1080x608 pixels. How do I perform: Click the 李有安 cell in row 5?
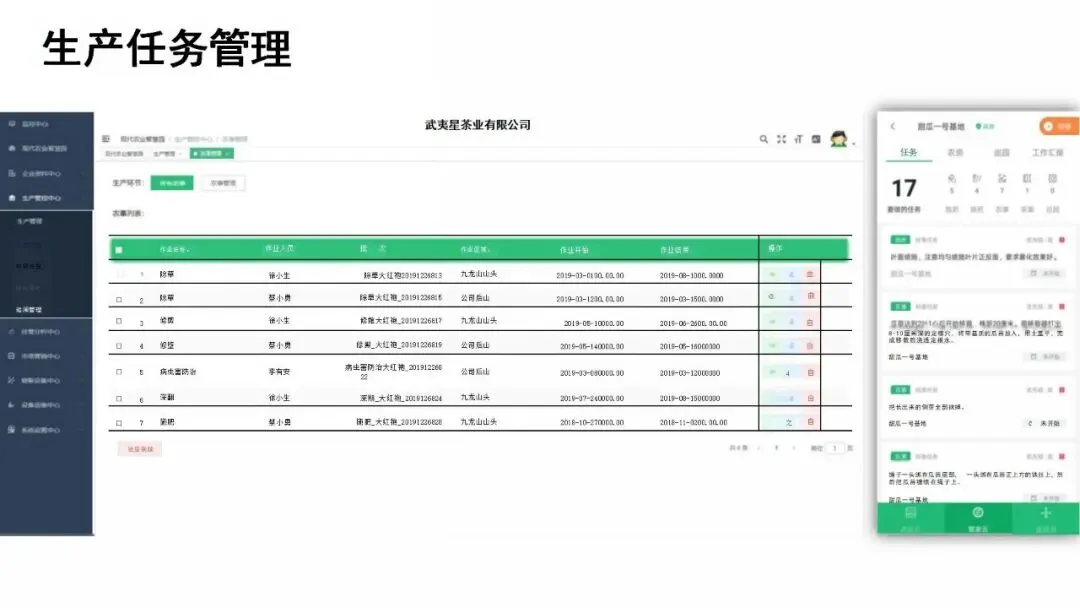point(279,372)
